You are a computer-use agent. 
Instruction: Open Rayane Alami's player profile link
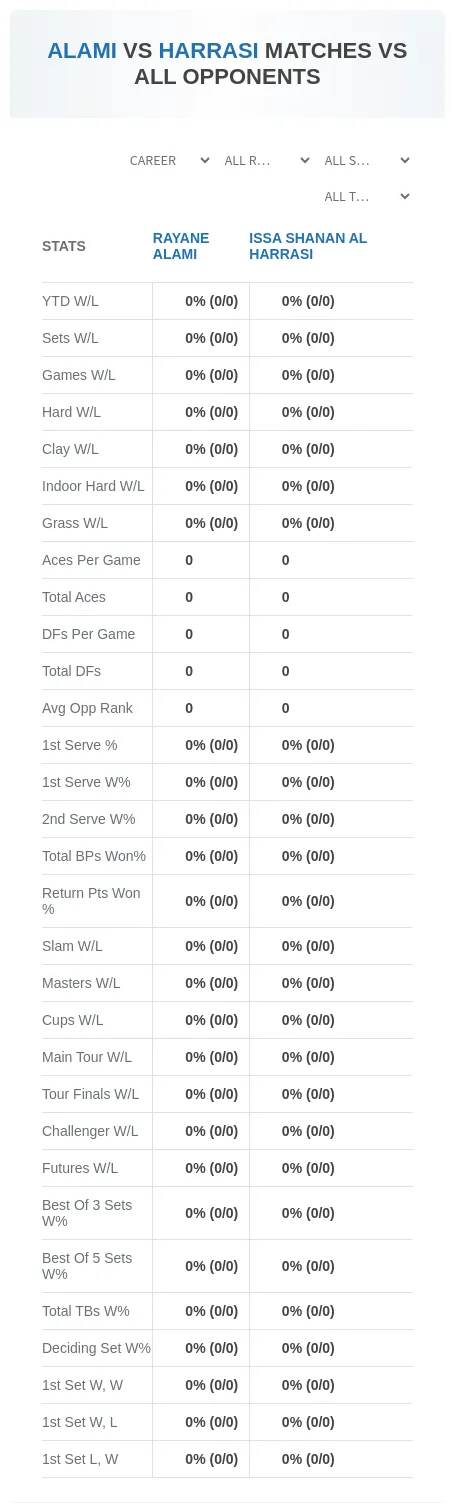point(181,246)
